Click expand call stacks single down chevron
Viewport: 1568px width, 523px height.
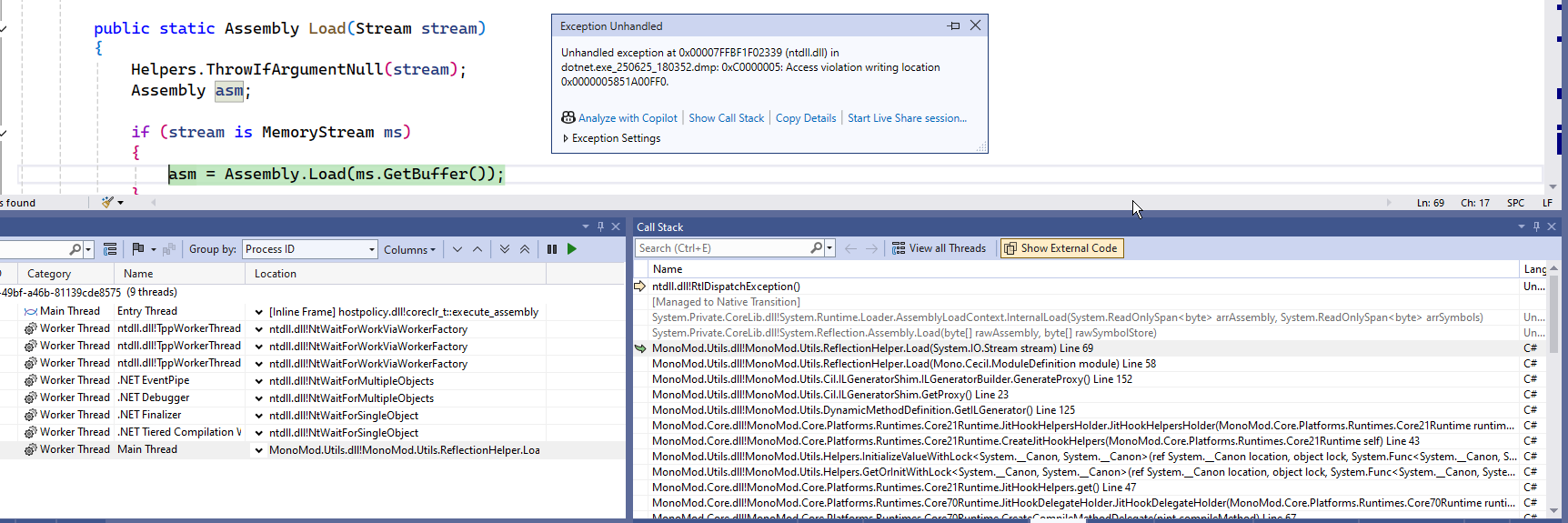pos(457,249)
